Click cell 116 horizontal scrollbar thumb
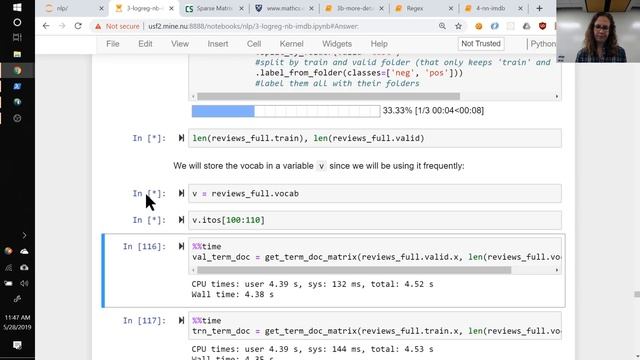Image resolution: width=640 pixels, height=360 pixels. pos(354,270)
